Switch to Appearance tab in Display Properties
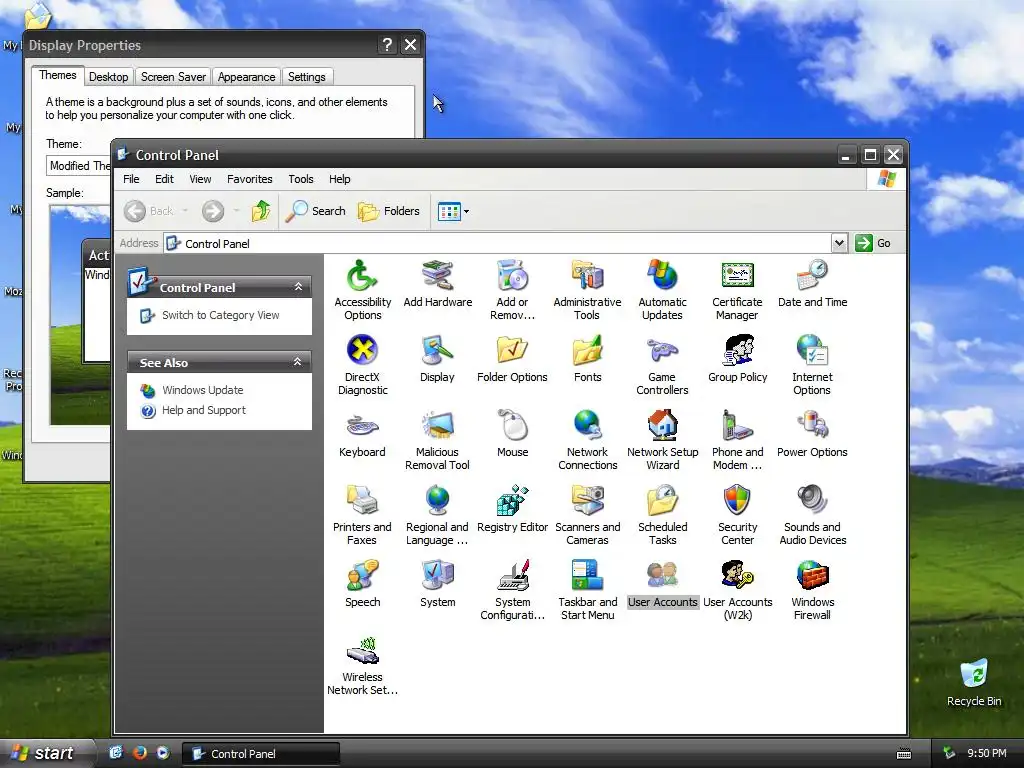 click(246, 77)
